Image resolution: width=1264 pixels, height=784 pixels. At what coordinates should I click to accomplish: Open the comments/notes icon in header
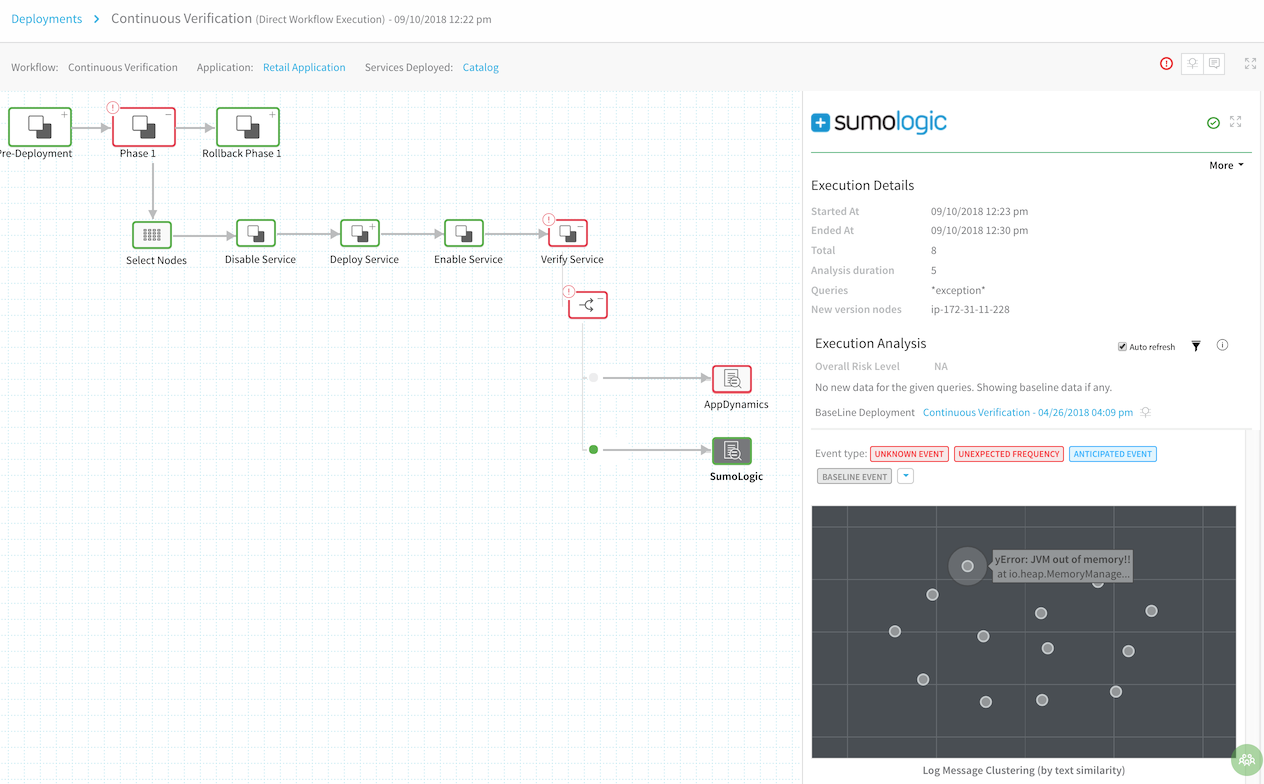tap(1214, 63)
